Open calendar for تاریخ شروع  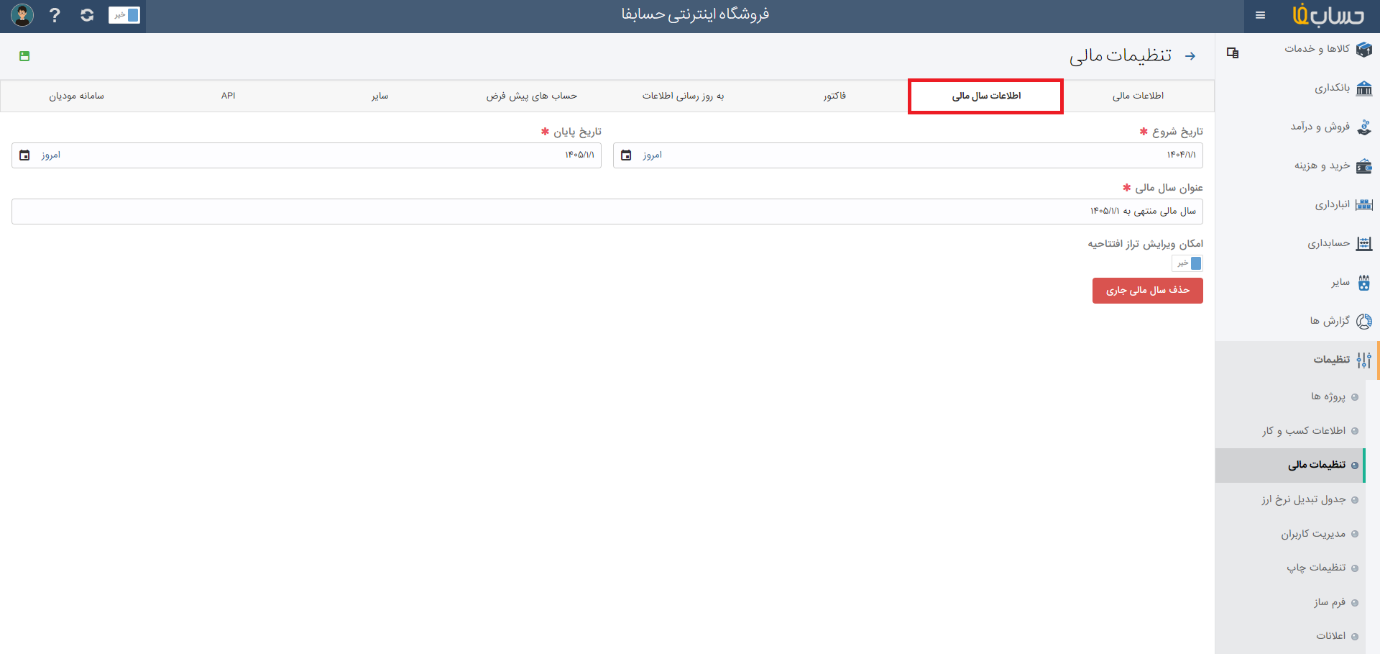(626, 155)
